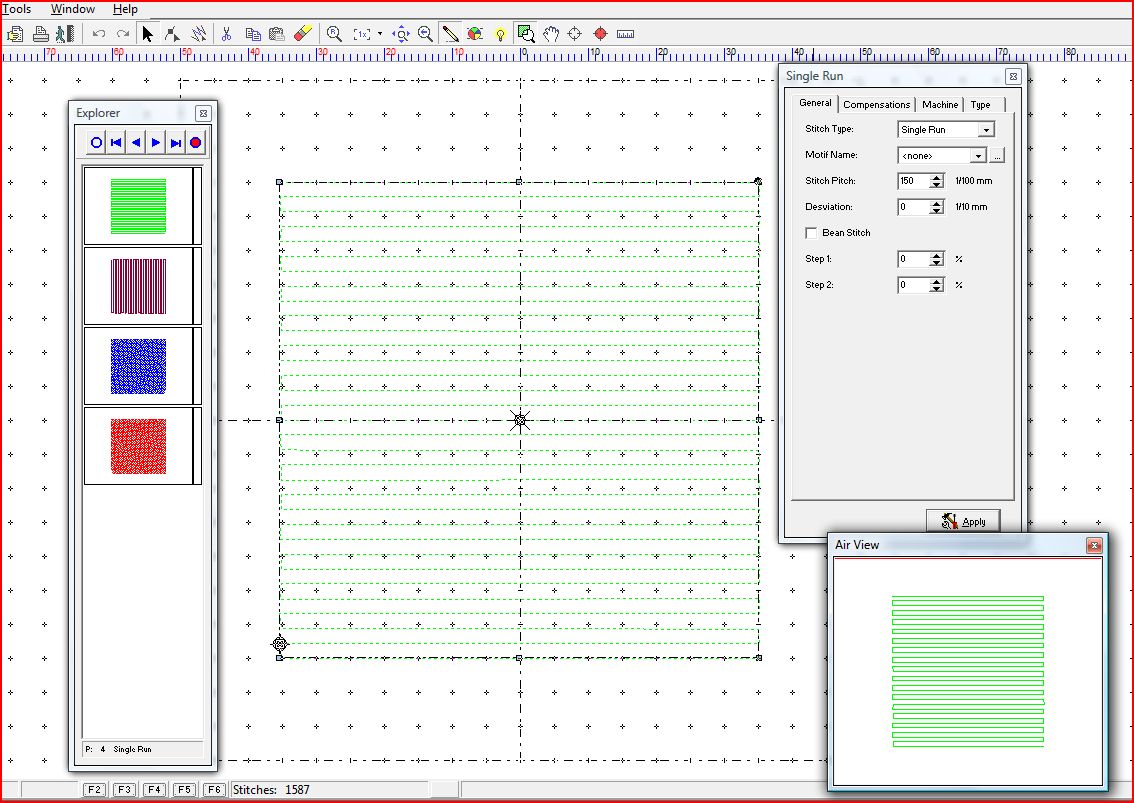
Task: Jump to first object in Explorer
Action: click(x=116, y=143)
